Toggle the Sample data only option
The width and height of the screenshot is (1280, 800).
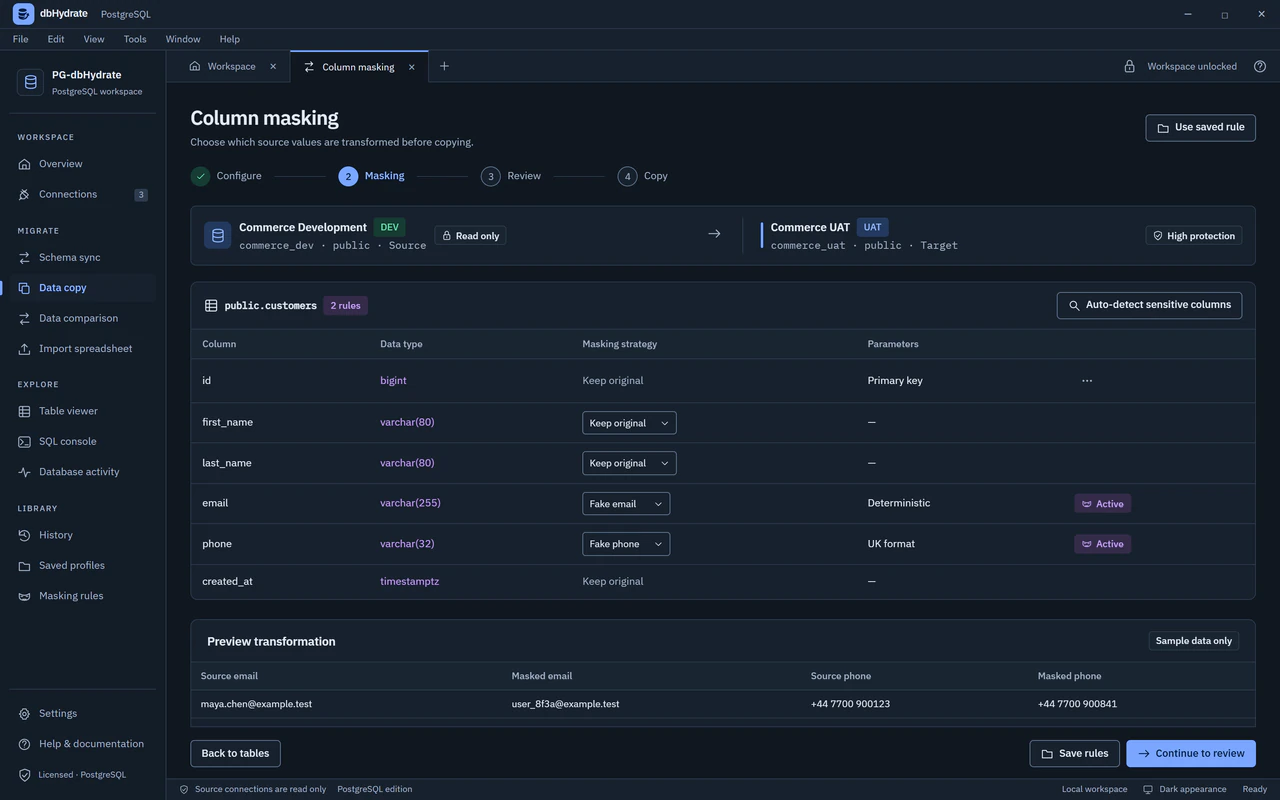tap(1194, 641)
